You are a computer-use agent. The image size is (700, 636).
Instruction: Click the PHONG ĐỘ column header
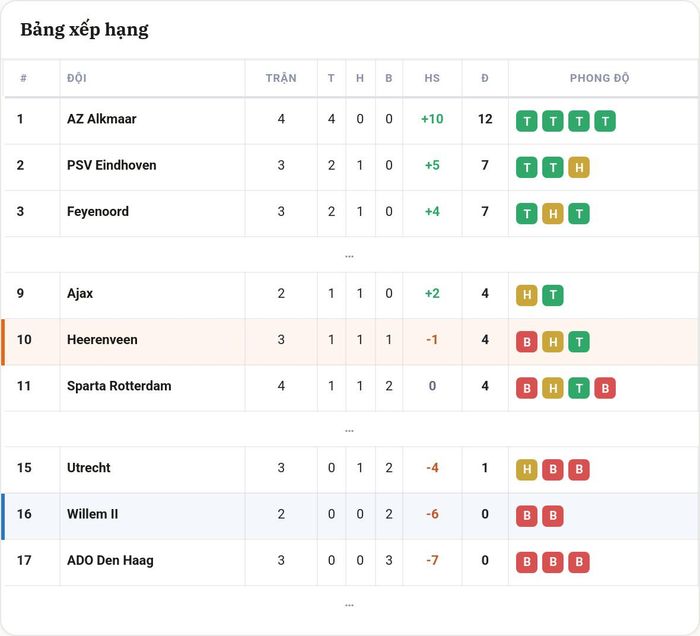[x=599, y=78]
